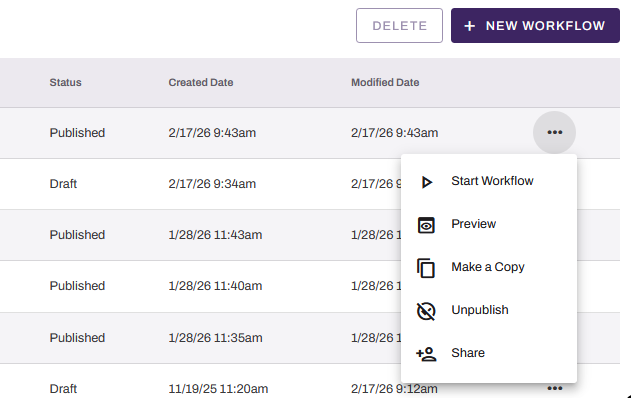Click Draft status in 11/19/25 11:20am row
The image size is (631, 398).
coord(63,389)
